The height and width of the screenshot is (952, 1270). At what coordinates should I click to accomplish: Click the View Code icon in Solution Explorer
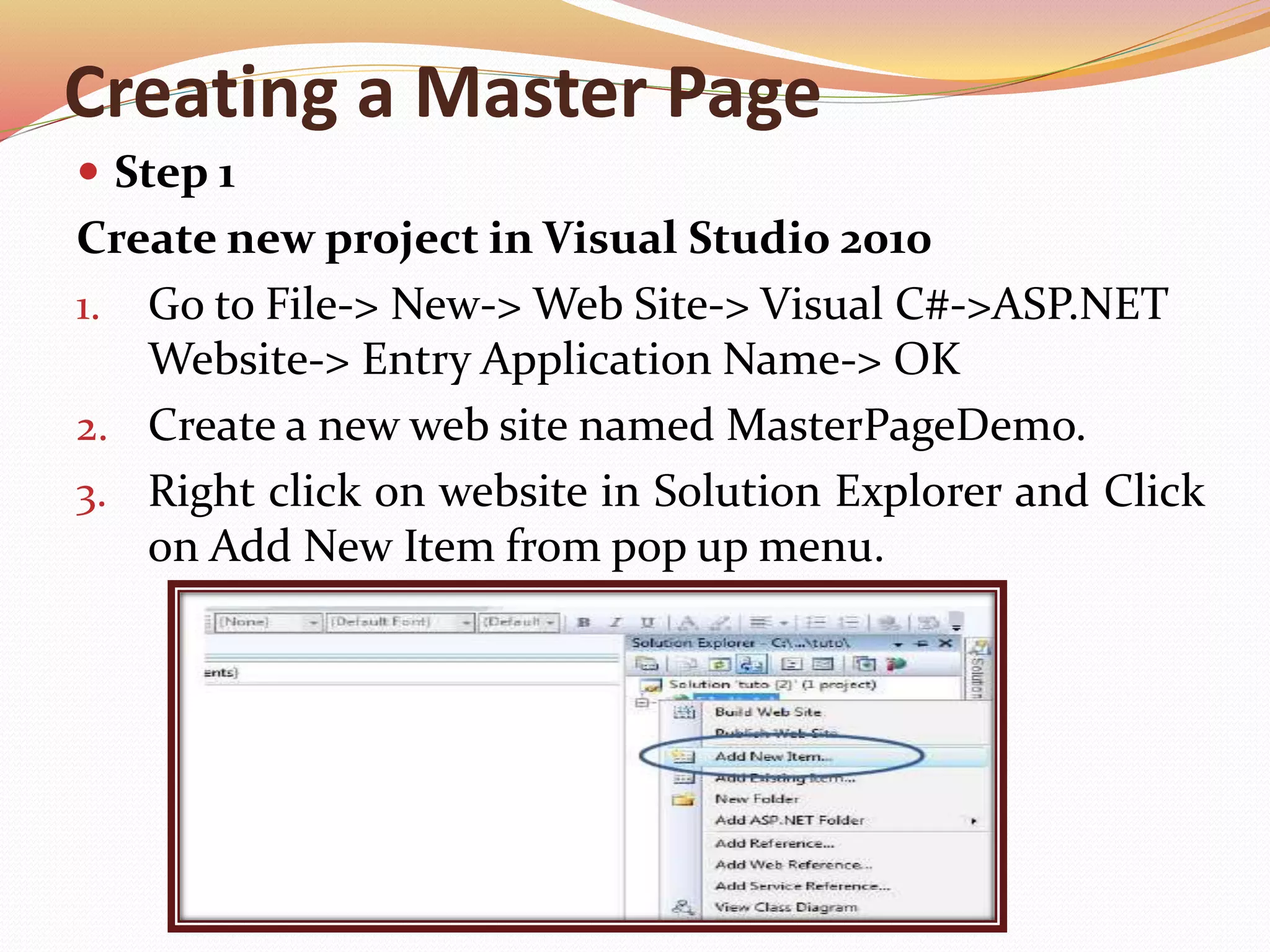(791, 664)
